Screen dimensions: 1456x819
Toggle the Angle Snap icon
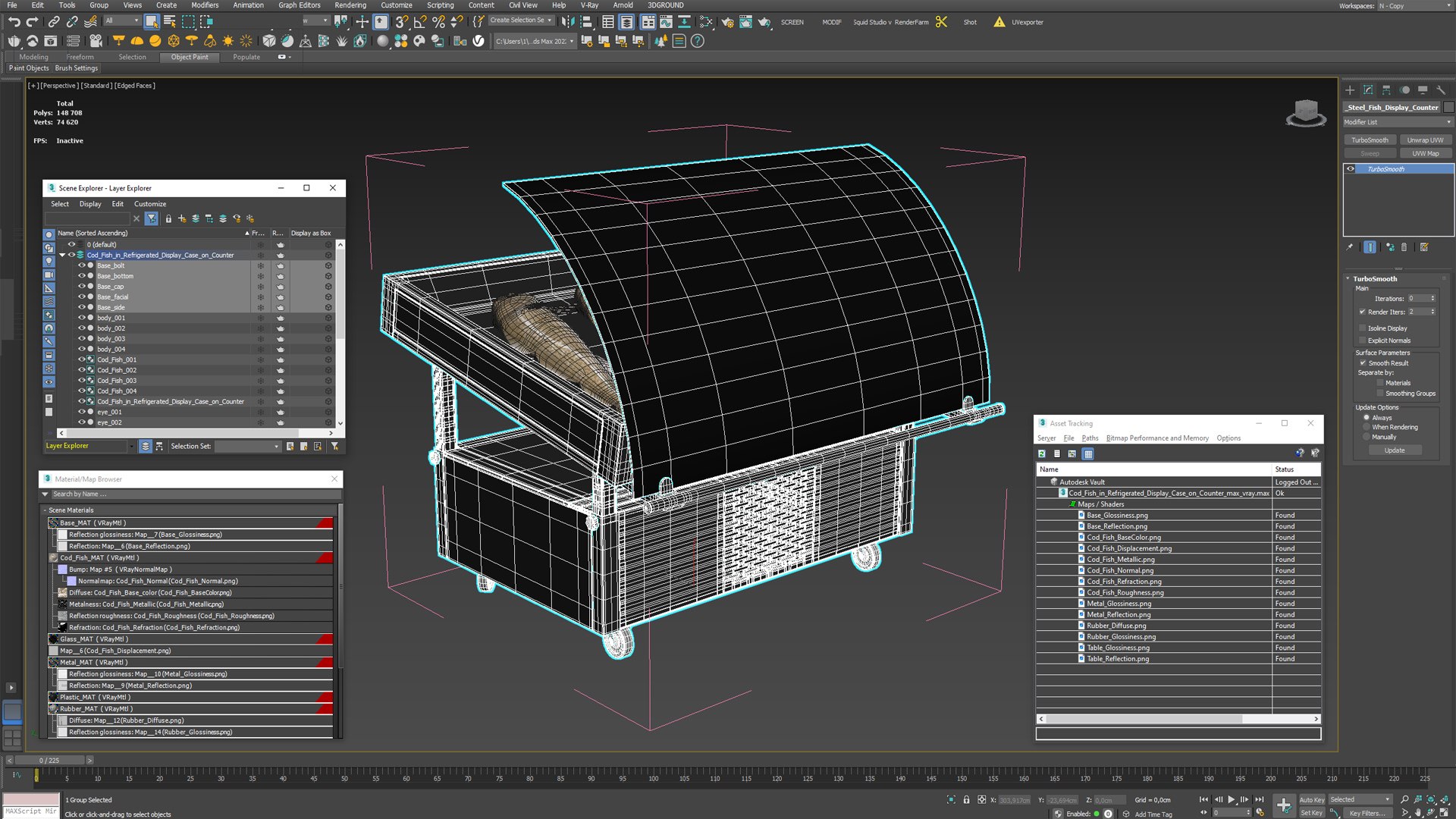420,22
